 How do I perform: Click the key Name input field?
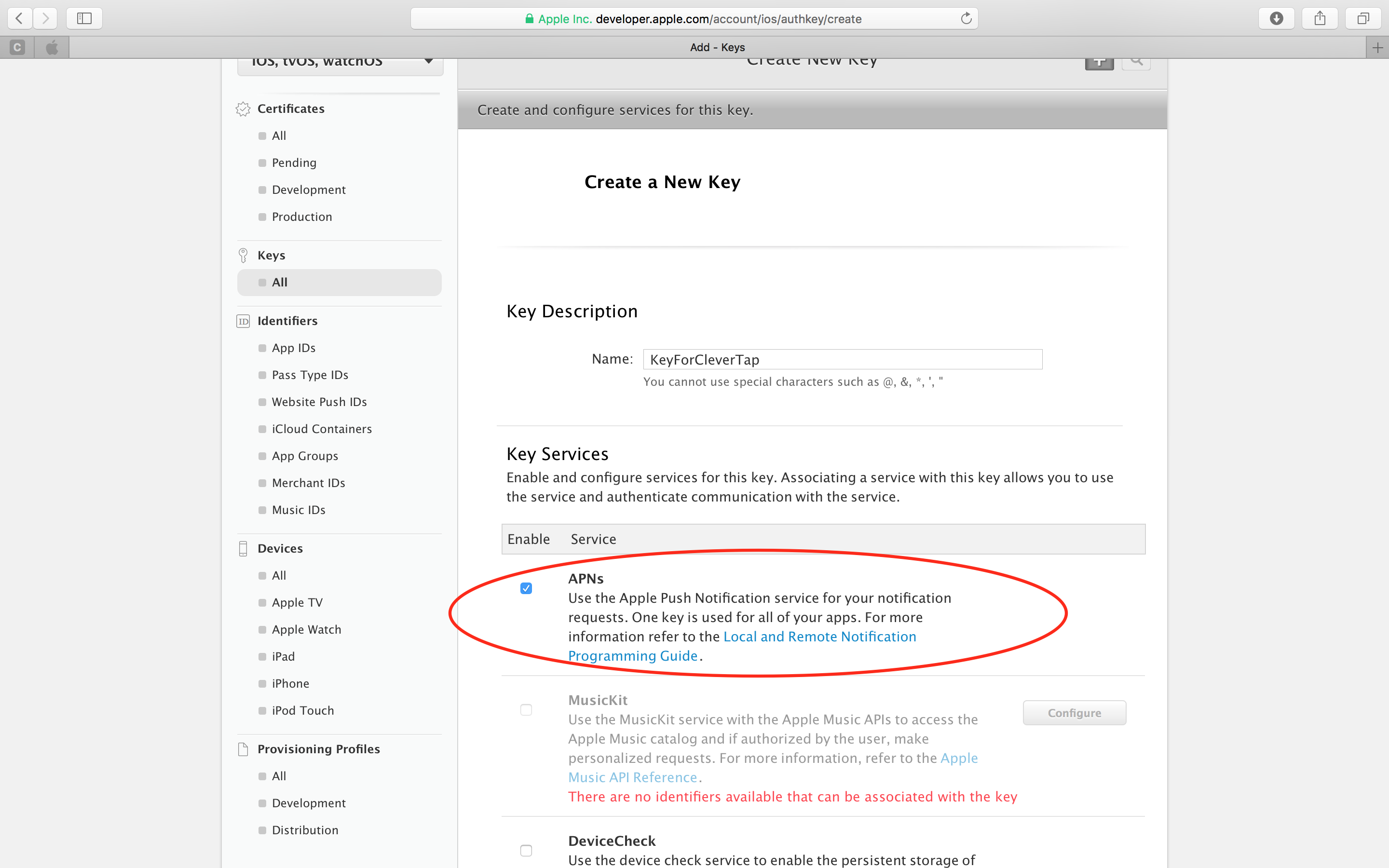[842, 359]
